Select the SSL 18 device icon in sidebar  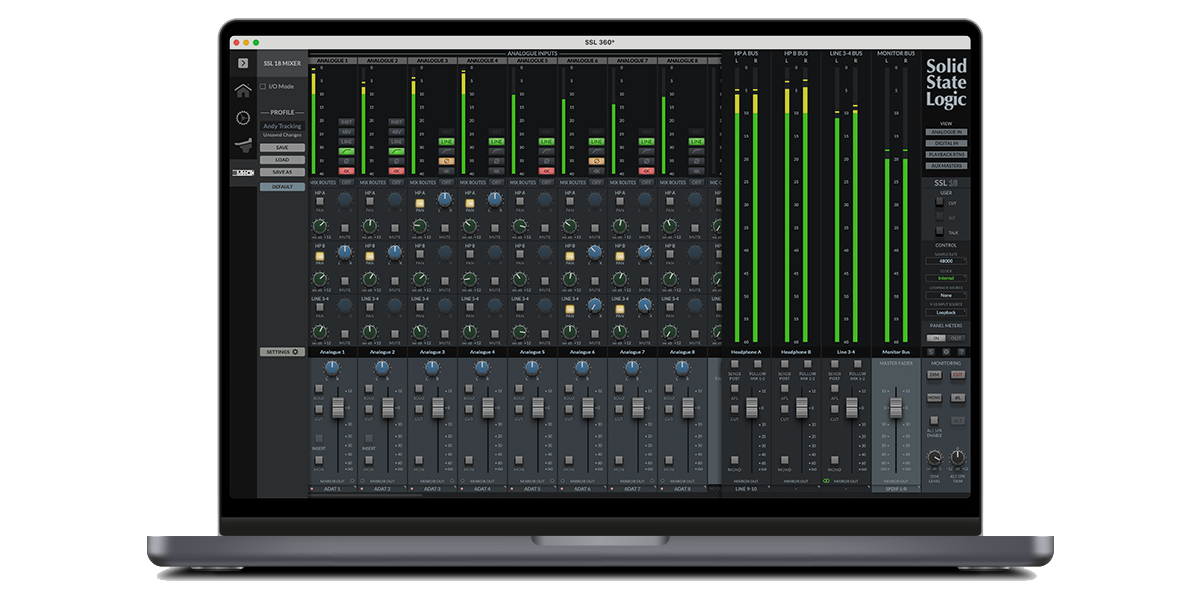[x=243, y=173]
